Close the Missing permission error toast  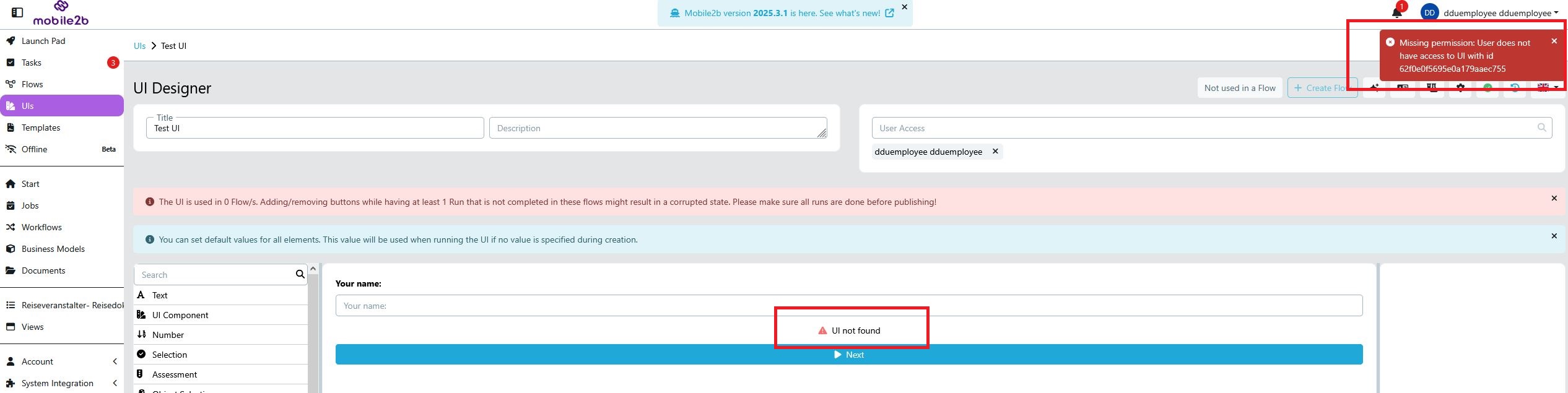[x=1554, y=41]
